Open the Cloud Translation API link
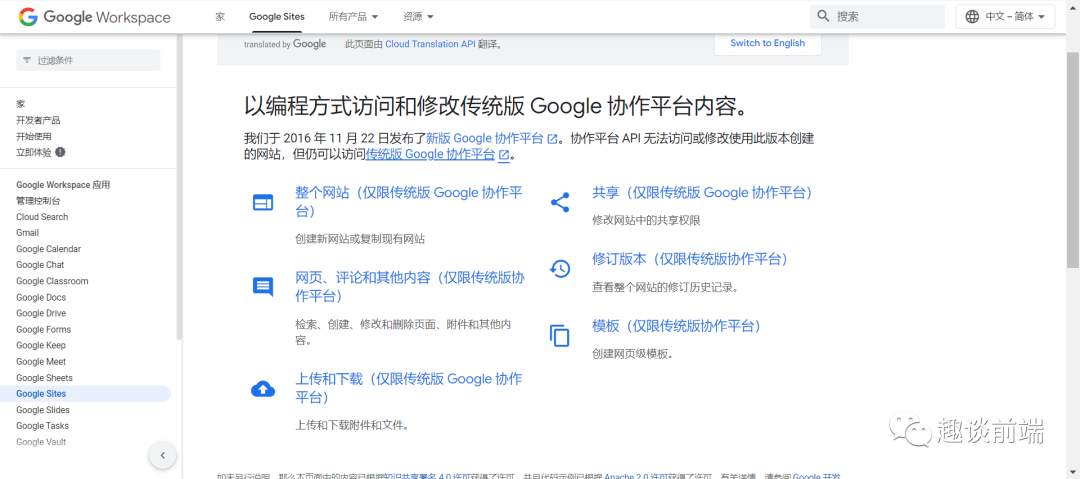This screenshot has width=1080, height=479. pyautogui.click(x=431, y=44)
